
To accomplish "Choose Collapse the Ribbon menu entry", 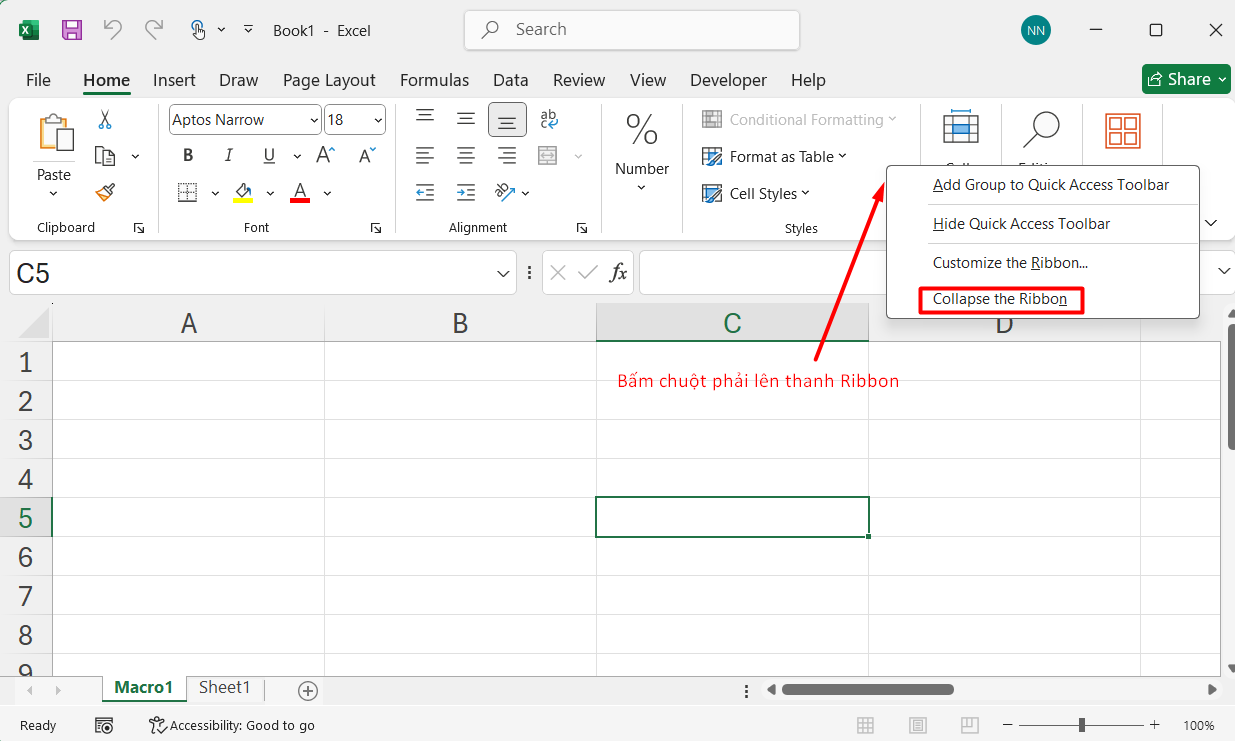I will click(1000, 299).
